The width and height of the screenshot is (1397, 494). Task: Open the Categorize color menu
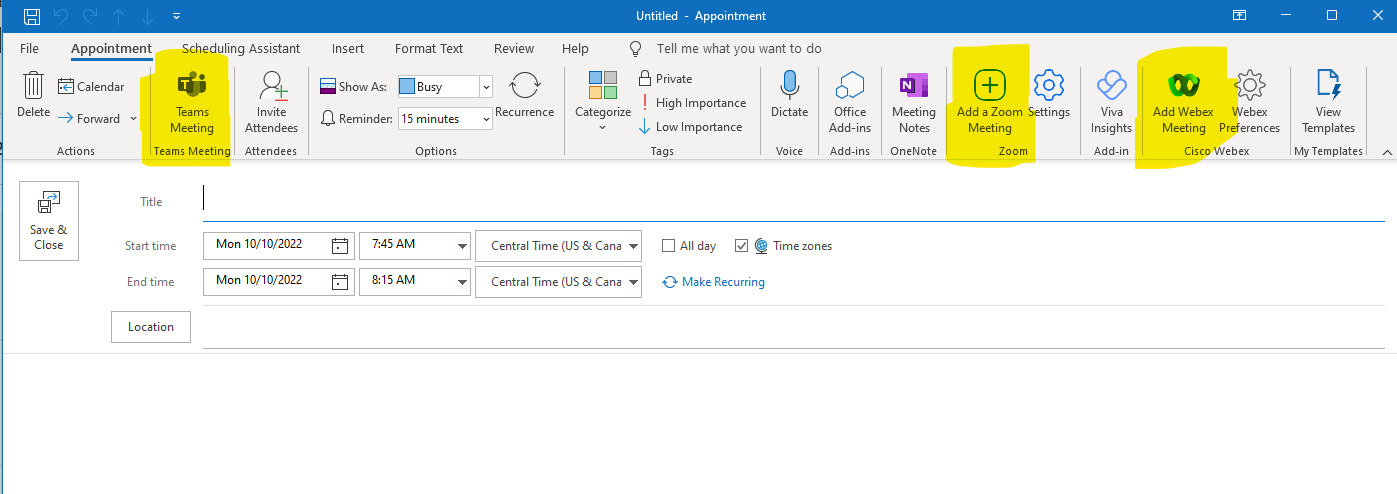tap(602, 102)
